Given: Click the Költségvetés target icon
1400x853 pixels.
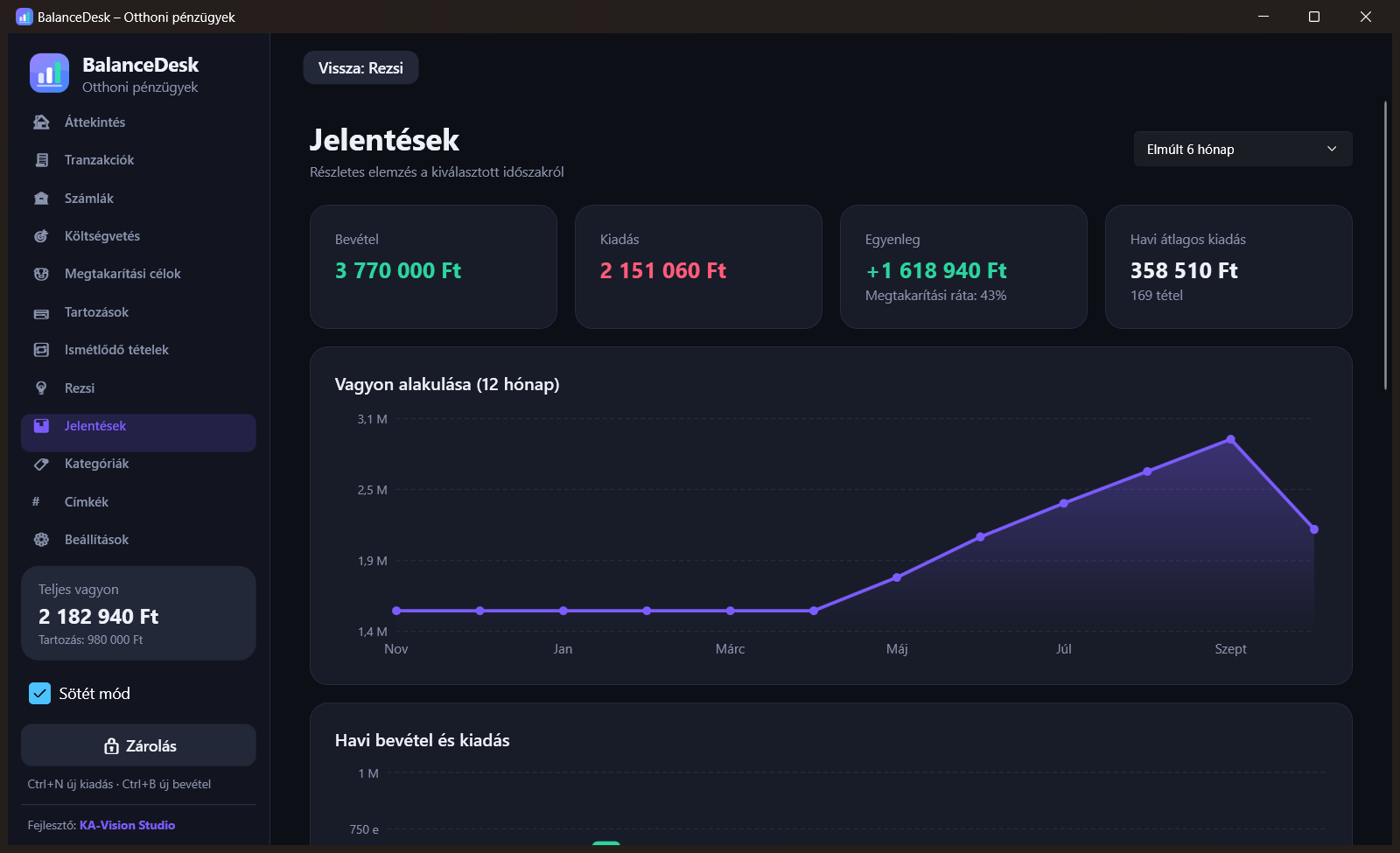Looking at the screenshot, I should point(41,236).
